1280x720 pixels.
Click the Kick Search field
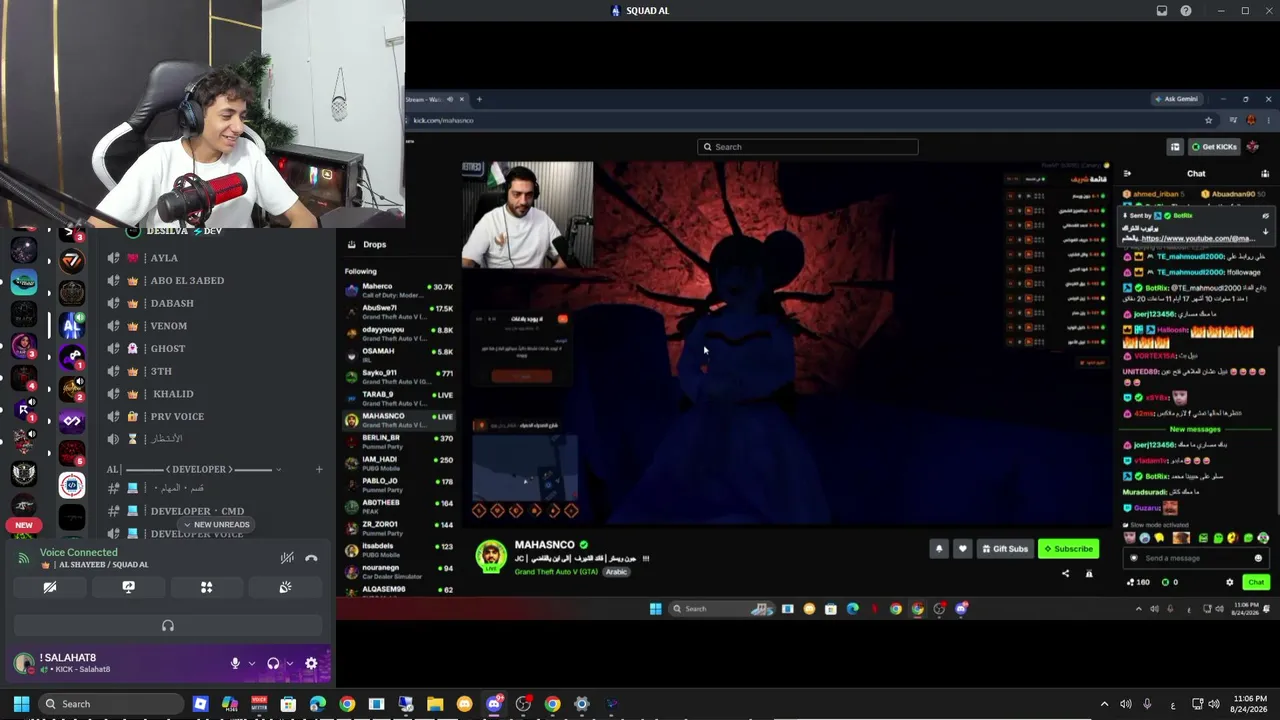click(807, 147)
